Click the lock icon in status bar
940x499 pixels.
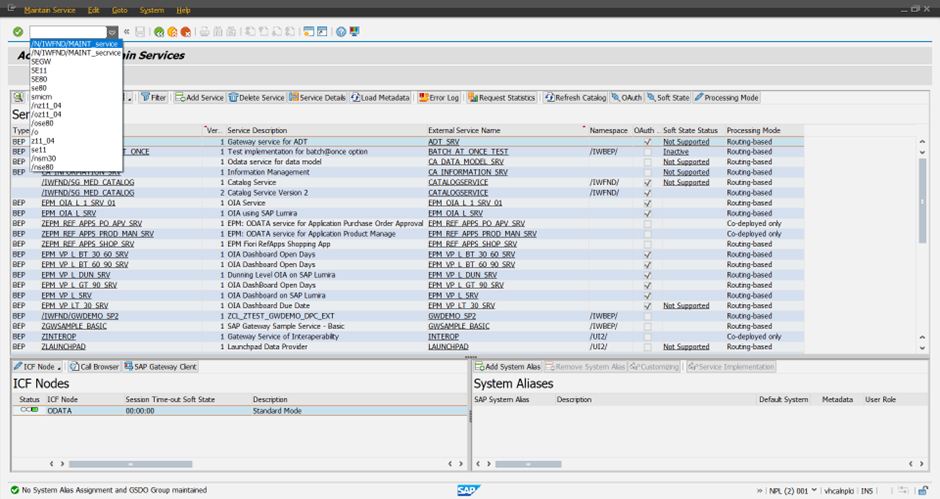[924, 491]
